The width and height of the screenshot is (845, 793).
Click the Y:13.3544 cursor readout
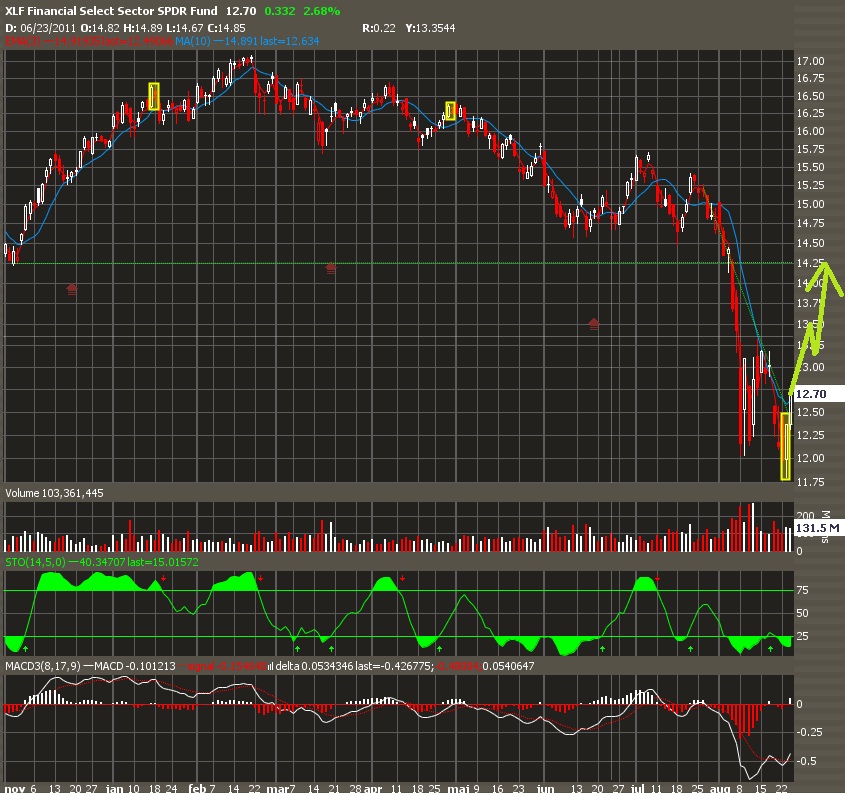tap(431, 28)
